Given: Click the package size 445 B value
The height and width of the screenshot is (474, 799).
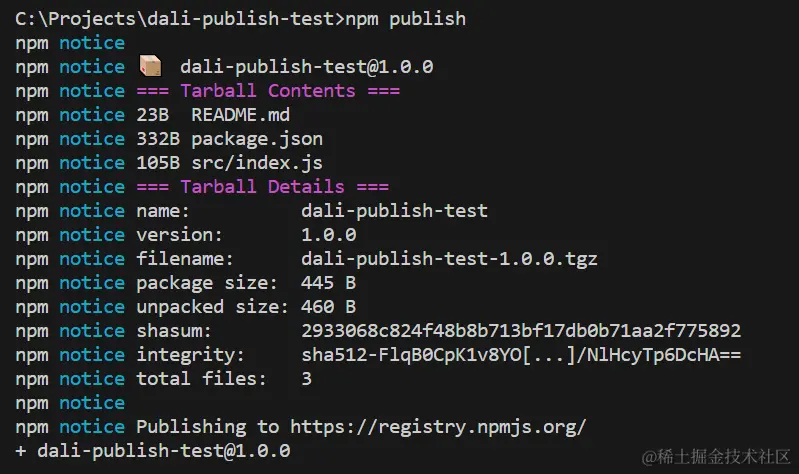Looking at the screenshot, I should (x=328, y=283).
